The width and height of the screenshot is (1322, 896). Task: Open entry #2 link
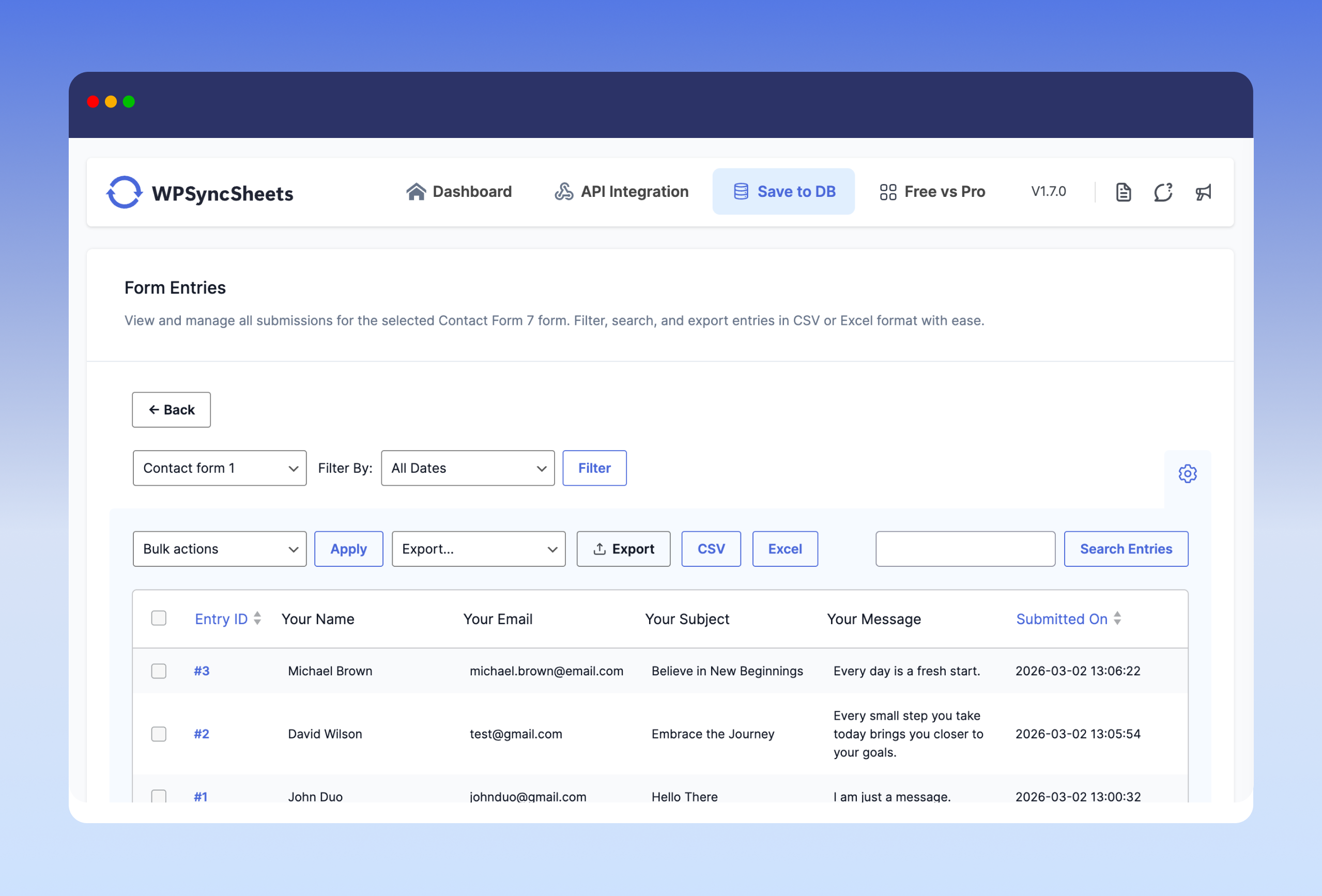tap(202, 734)
